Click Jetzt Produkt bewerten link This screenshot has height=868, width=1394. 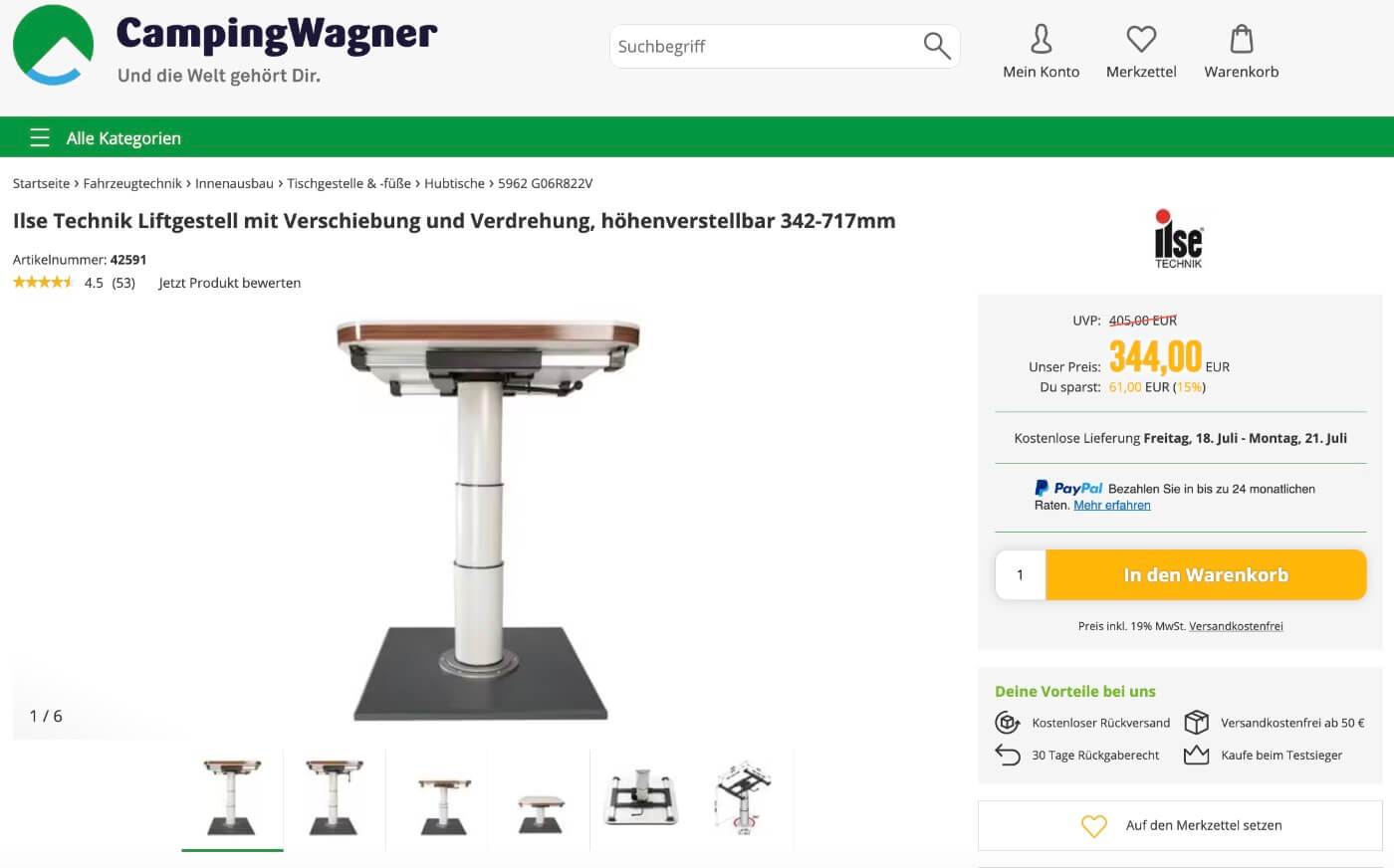(x=230, y=283)
